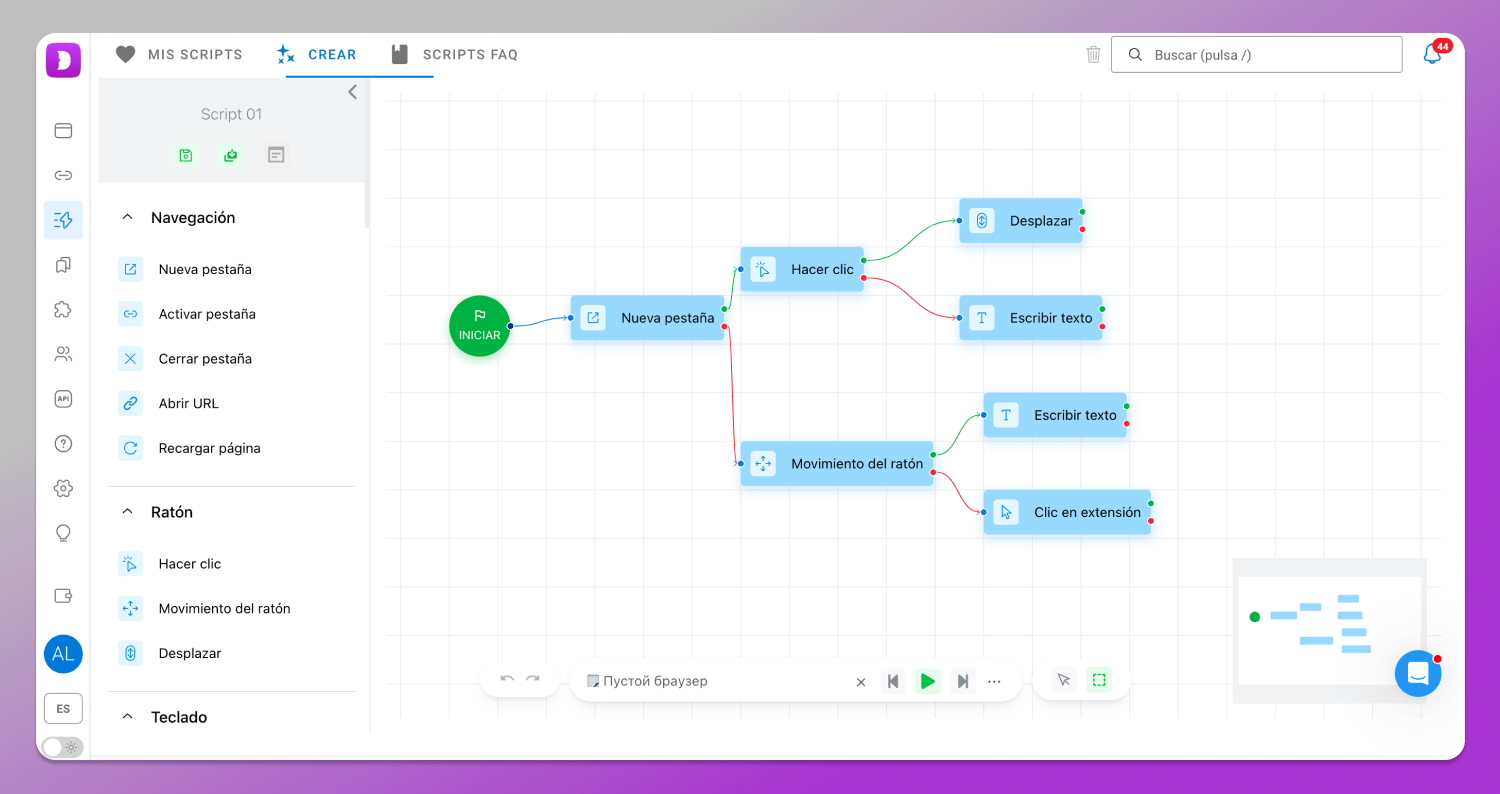Open the notifications bell
This screenshot has width=1500, height=794.
(1432, 55)
